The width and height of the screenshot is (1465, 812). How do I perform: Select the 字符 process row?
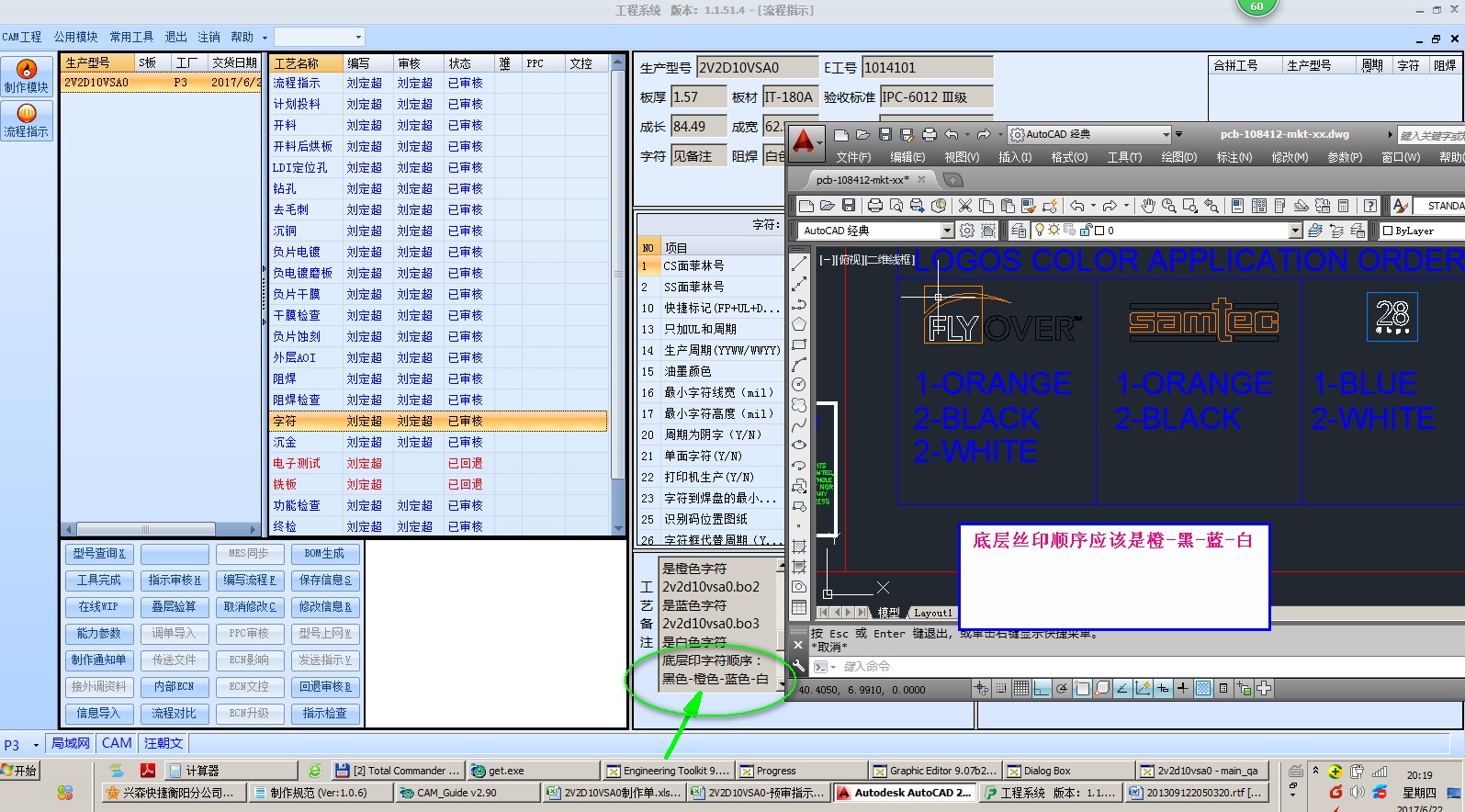click(439, 421)
